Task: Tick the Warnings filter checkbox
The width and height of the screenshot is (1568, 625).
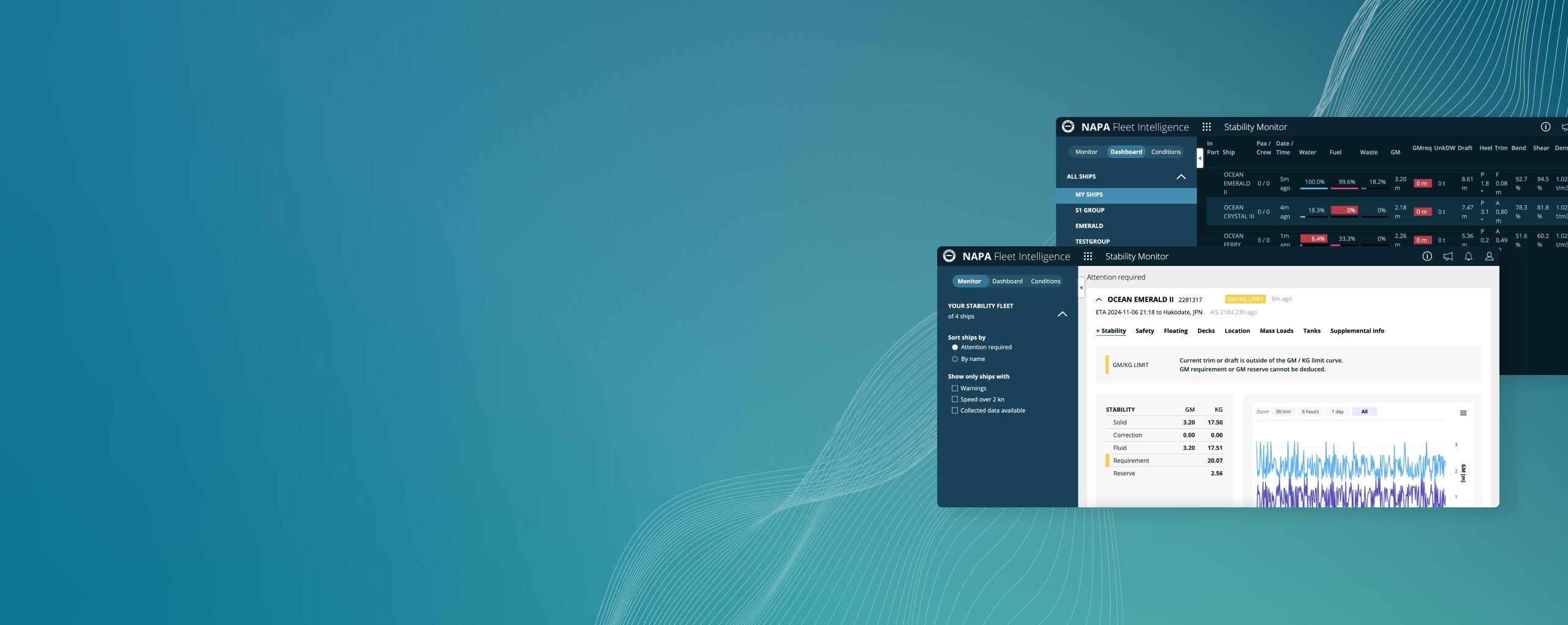Action: pyautogui.click(x=954, y=388)
